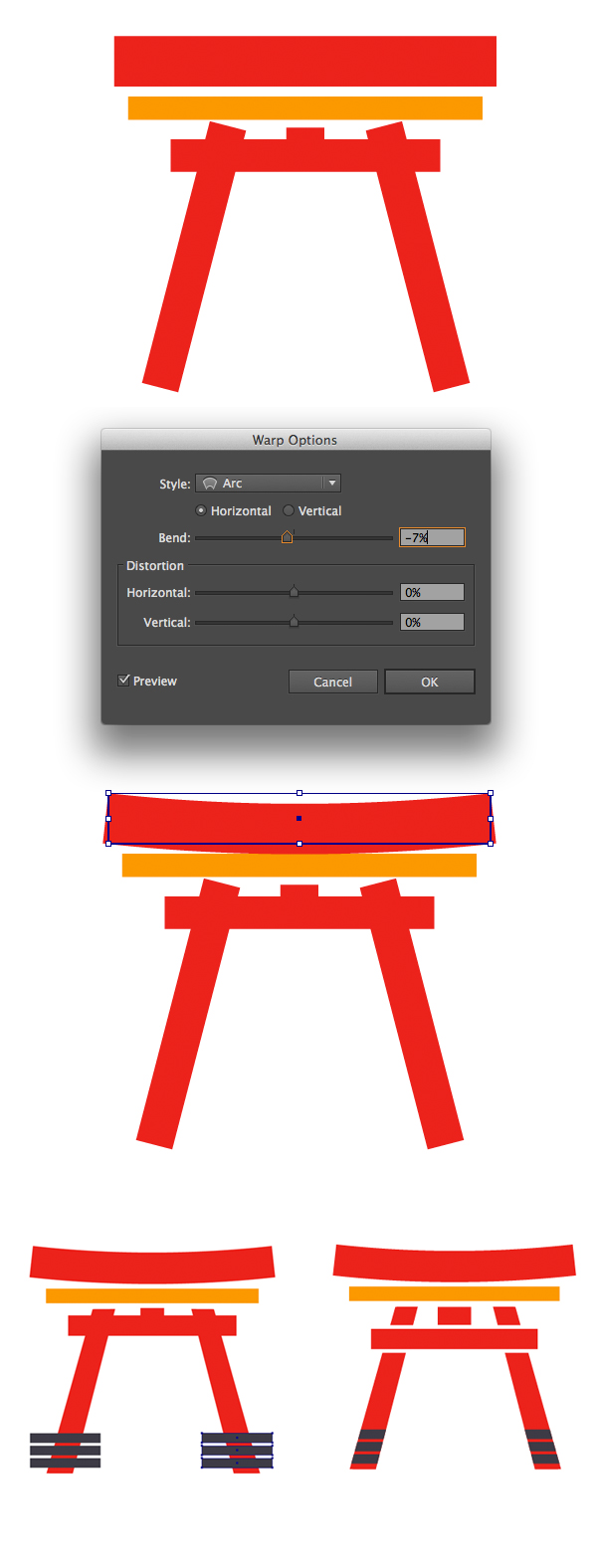Screen dimensions: 597x1568
Task: Click the top red roof rectangle
Action: [x=305, y=62]
